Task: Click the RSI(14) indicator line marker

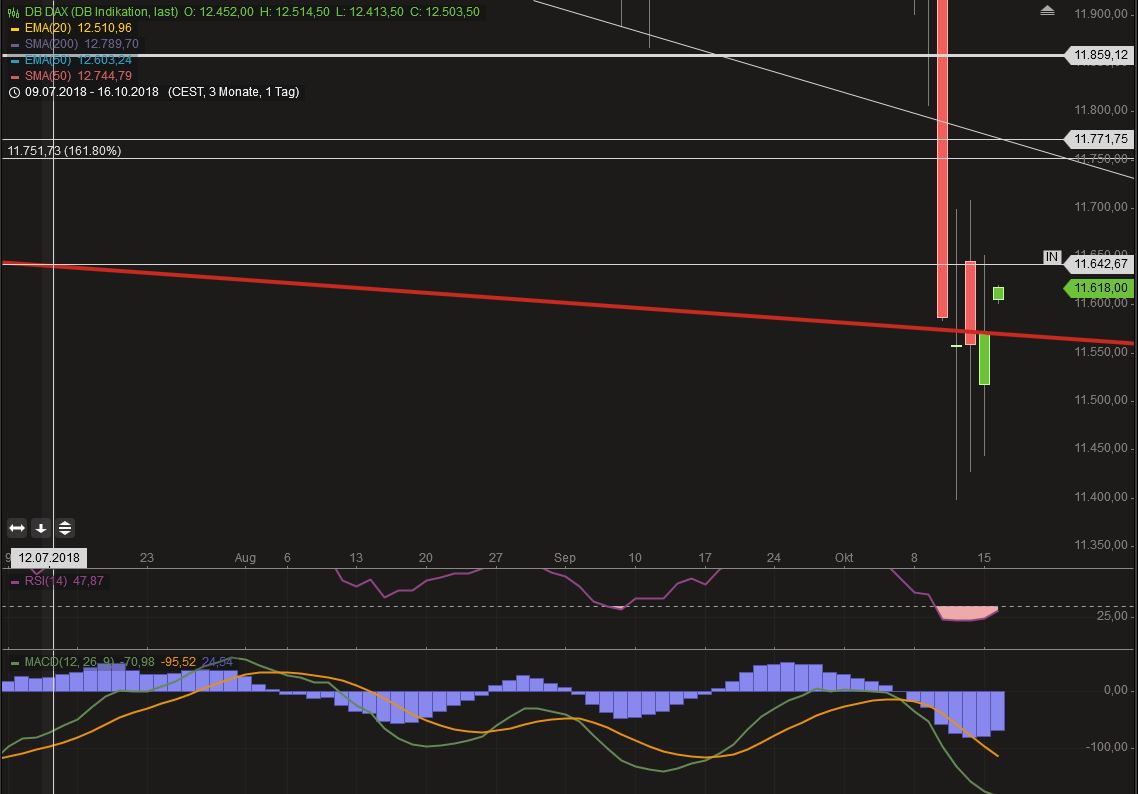Action: (13, 581)
